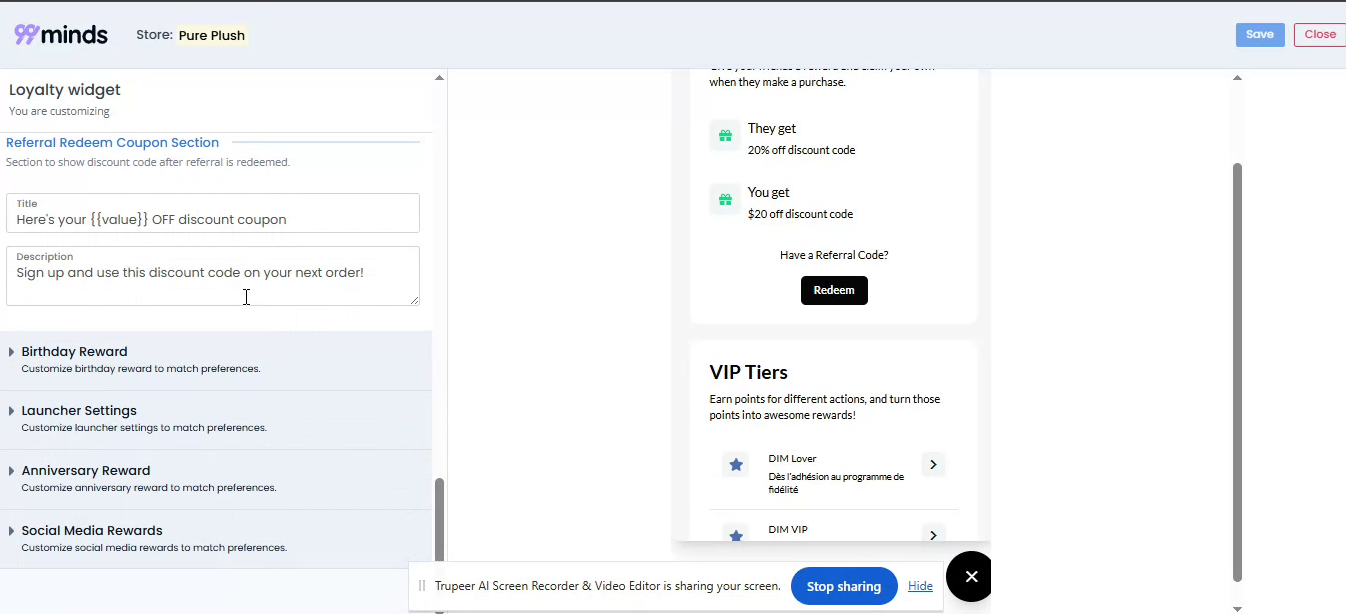
Task: Expand the Birthday Reward section
Action: point(216,360)
